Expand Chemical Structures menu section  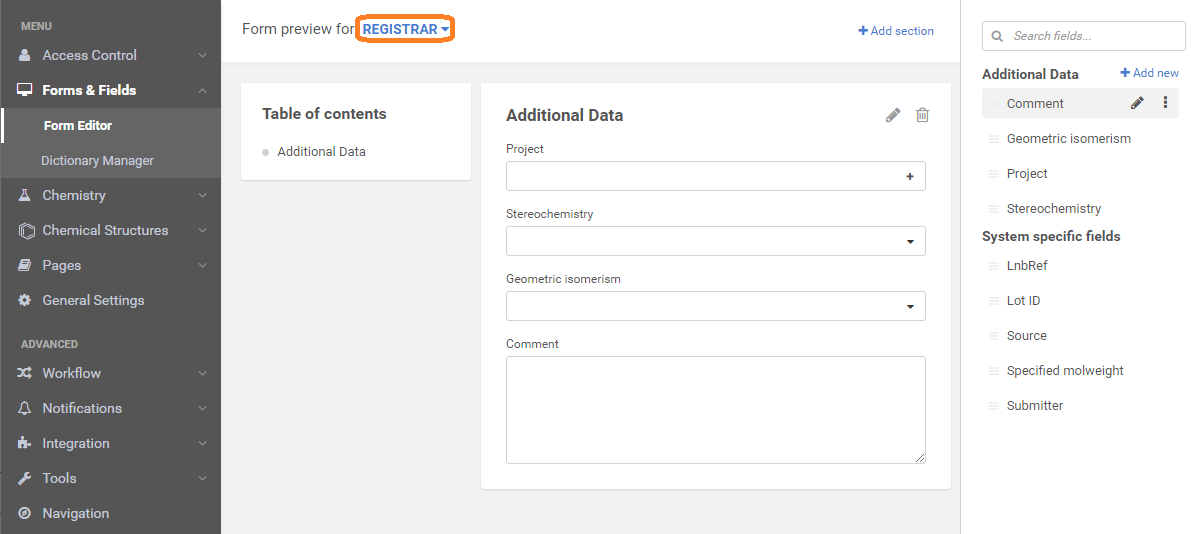[x=110, y=230]
